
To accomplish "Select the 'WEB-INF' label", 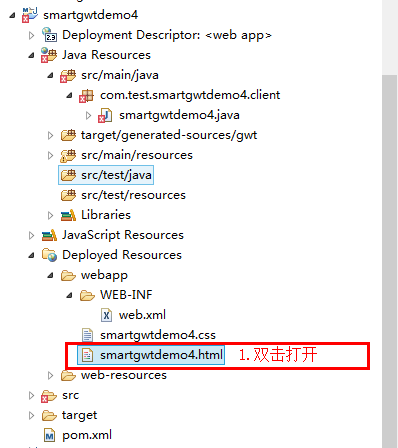I will point(126,295).
